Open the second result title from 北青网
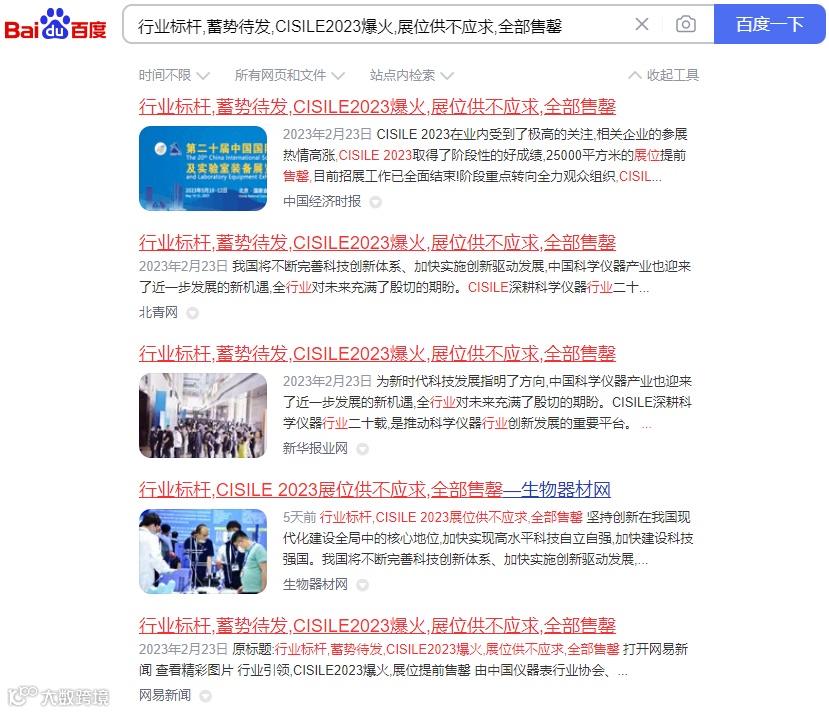 point(377,243)
